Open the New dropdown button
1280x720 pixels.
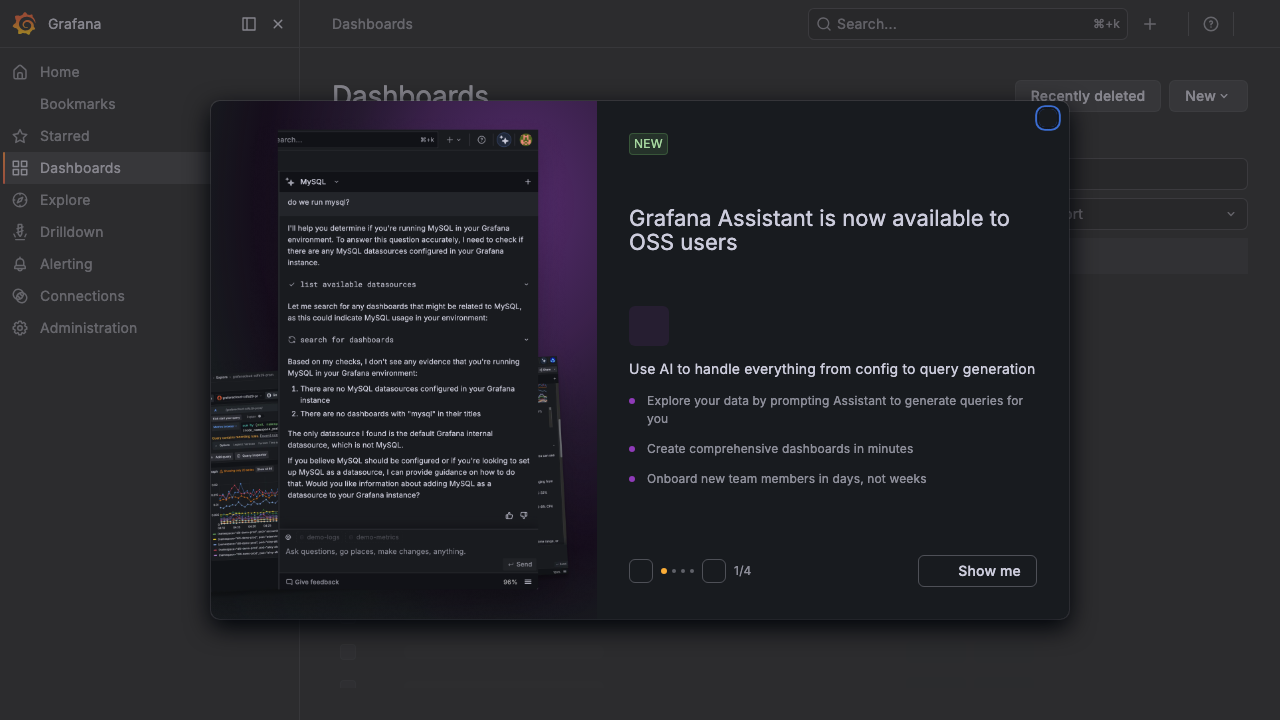(x=1208, y=96)
